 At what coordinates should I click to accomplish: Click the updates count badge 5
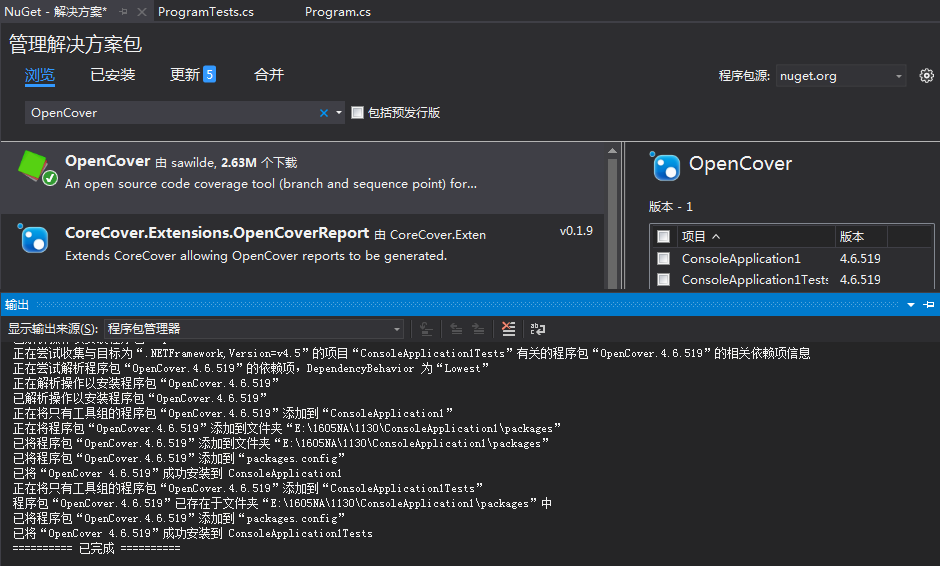pos(209,74)
